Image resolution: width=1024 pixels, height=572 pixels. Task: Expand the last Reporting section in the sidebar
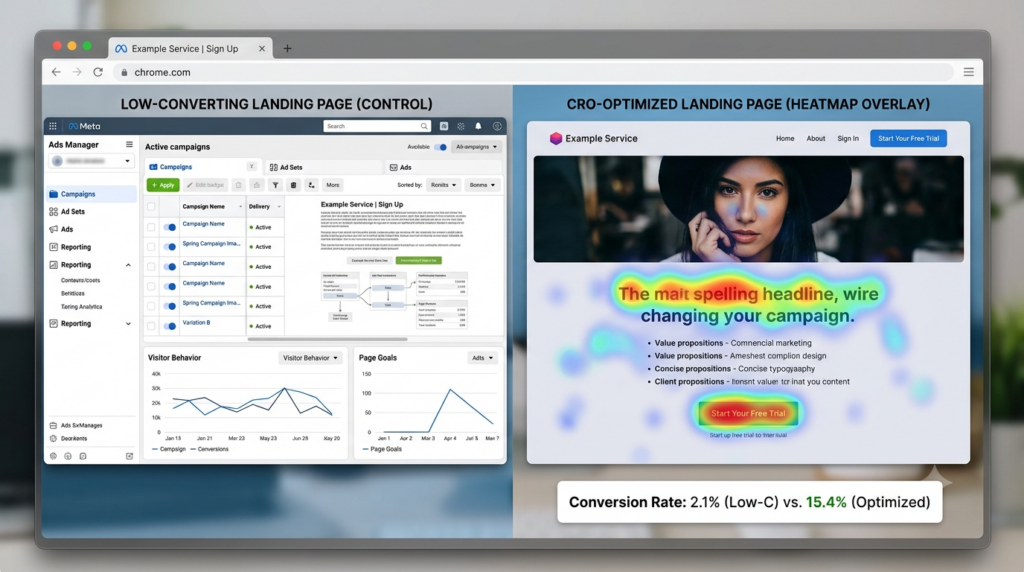[x=129, y=324]
